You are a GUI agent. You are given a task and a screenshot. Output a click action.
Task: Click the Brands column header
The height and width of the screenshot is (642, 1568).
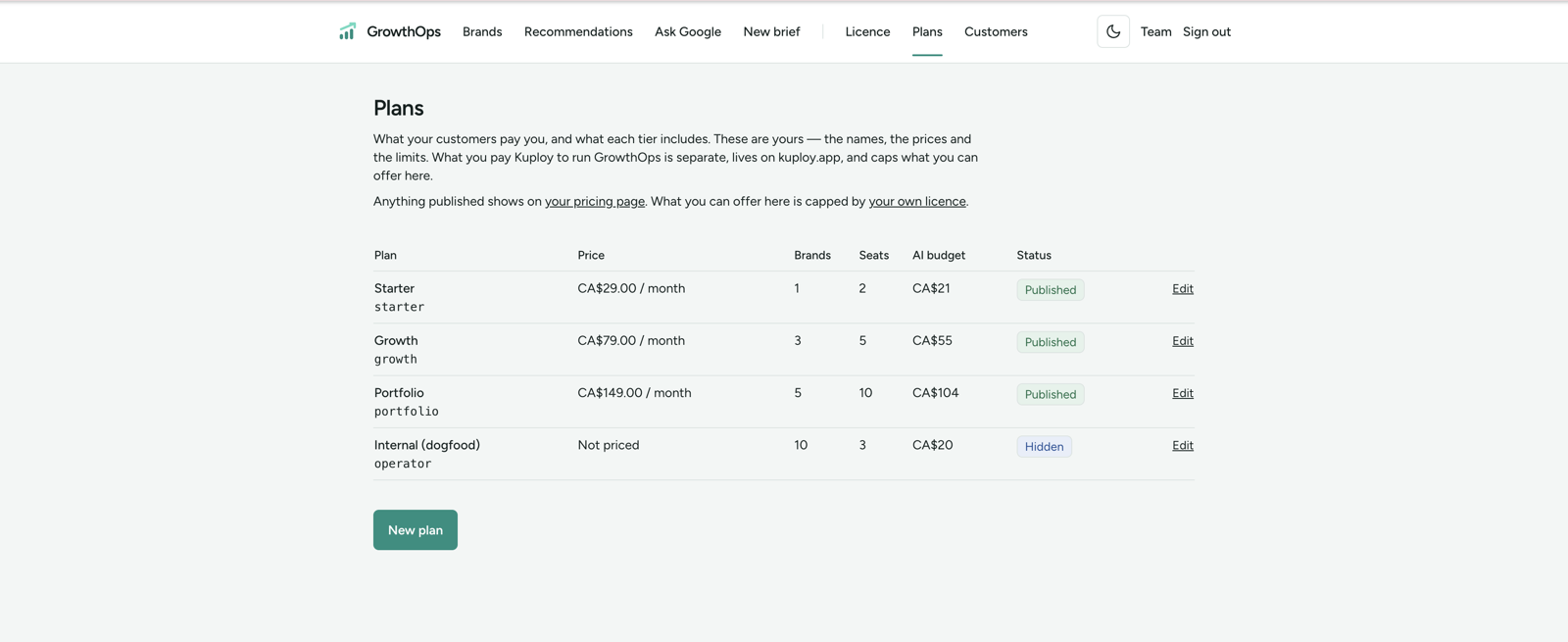[x=812, y=255]
